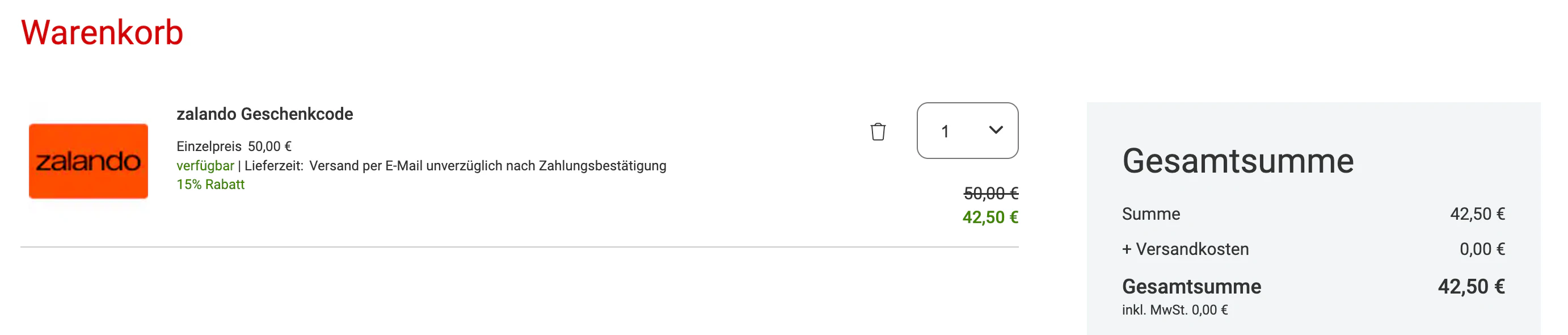The width and height of the screenshot is (1568, 335).
Task: Click the Warenkorb page heading
Action: [x=101, y=33]
